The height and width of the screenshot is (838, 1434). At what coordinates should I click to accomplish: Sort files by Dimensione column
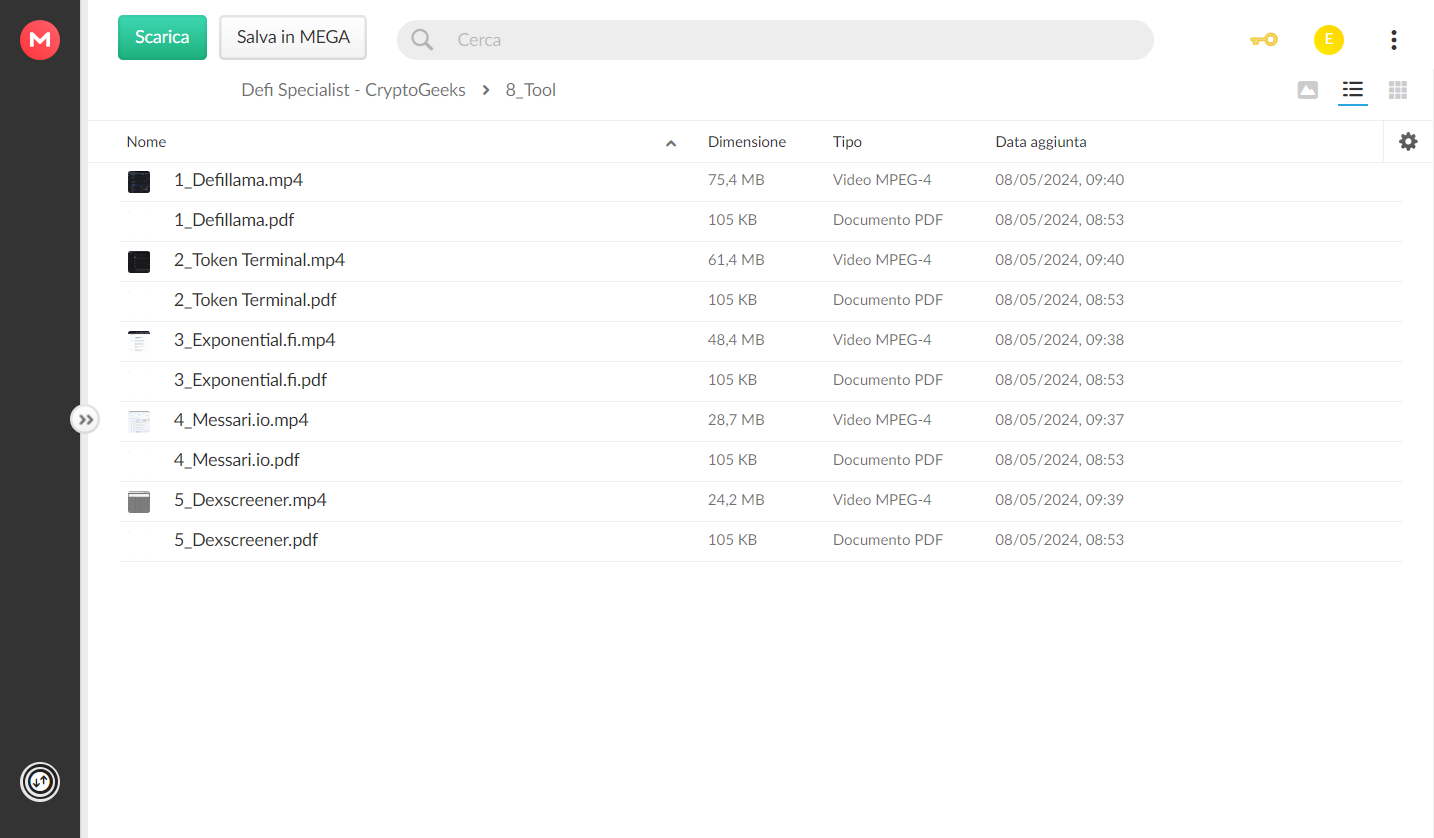[747, 142]
